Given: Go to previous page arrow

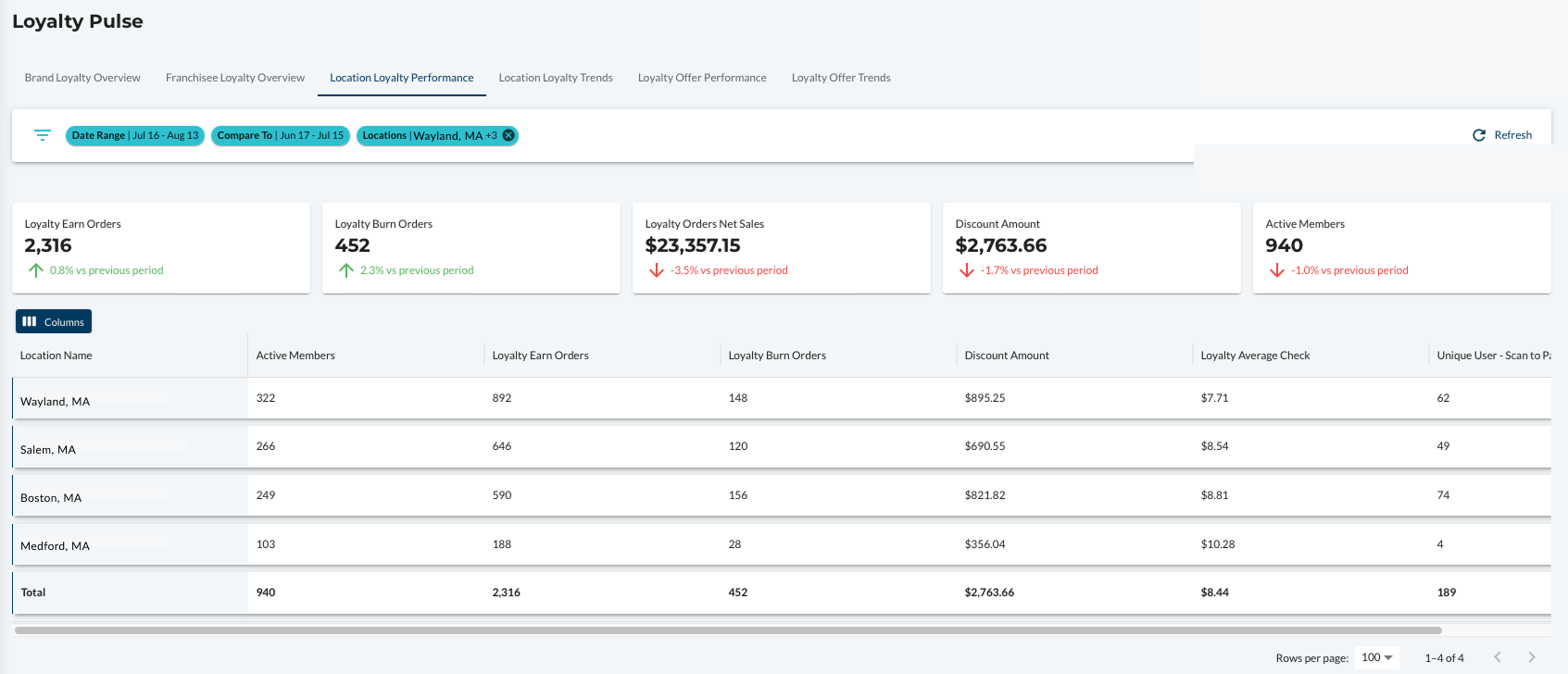Looking at the screenshot, I should coord(1498,657).
